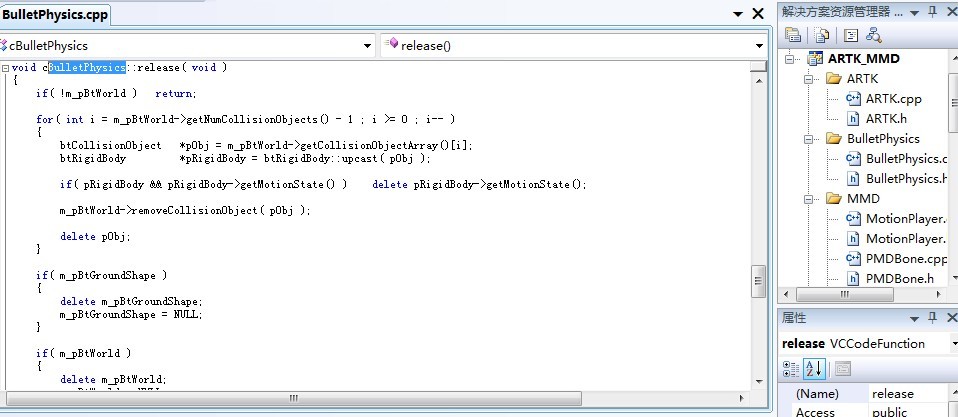Select BulletPhysics.cpp file in the tree
The height and width of the screenshot is (417, 958).
tap(907, 159)
